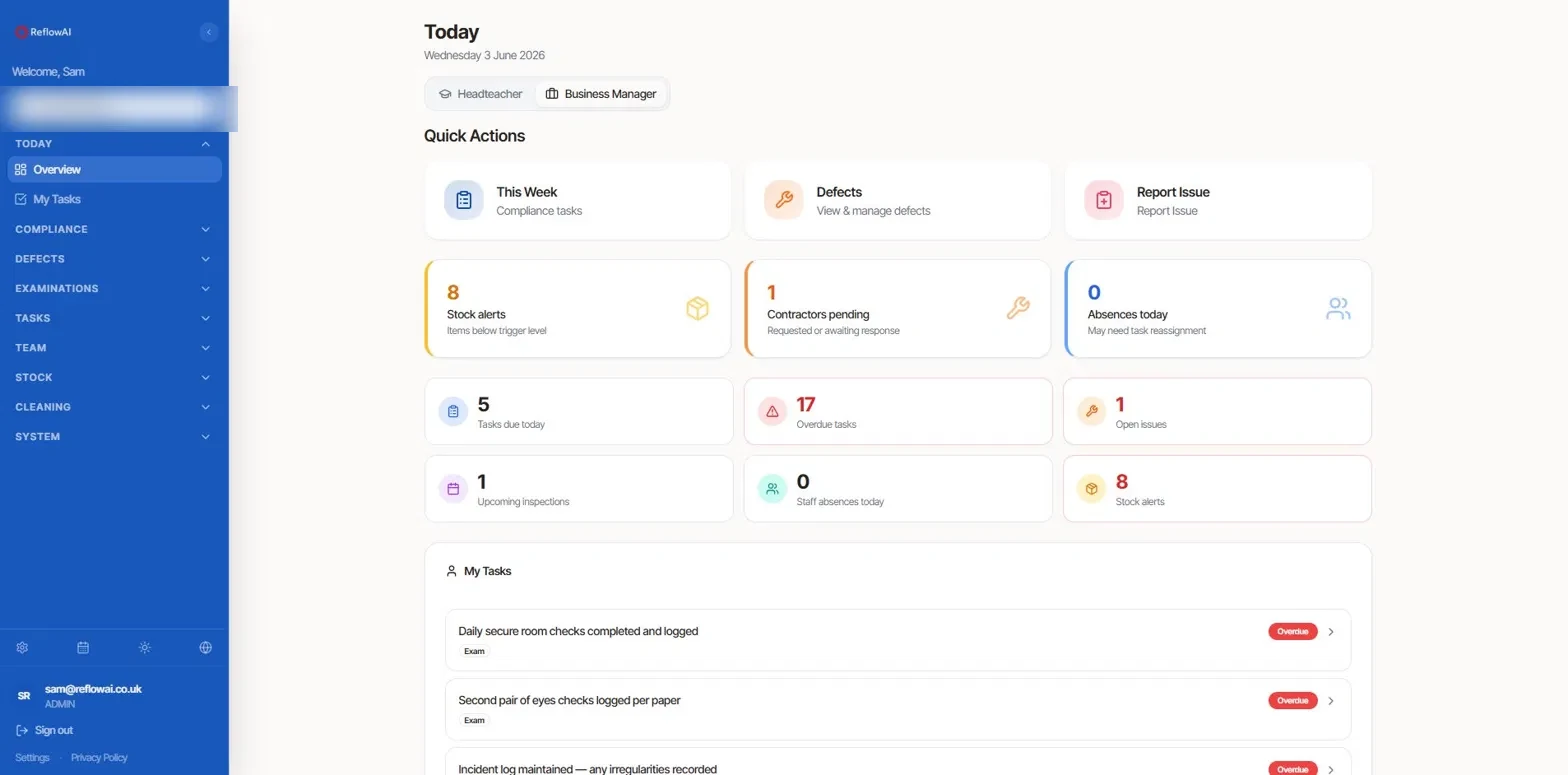This screenshot has width=1568, height=775.
Task: Open My Tasks in the sidebar
Action: (x=114, y=199)
